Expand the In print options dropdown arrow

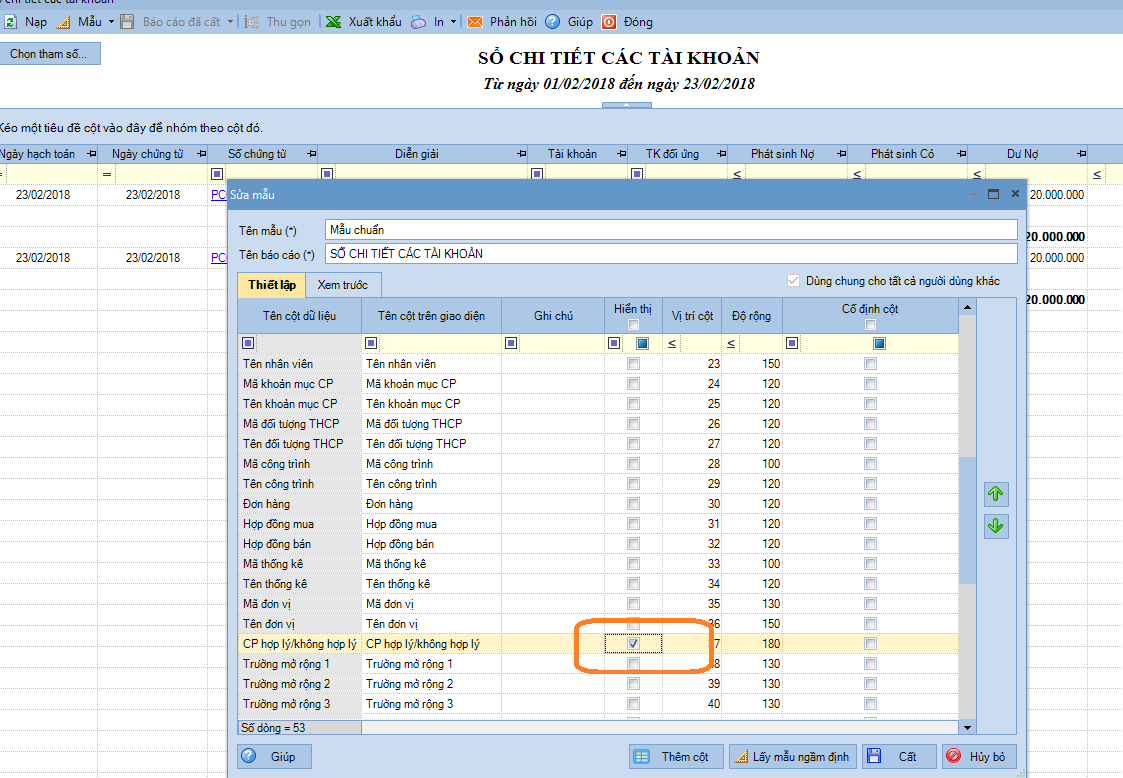click(453, 21)
